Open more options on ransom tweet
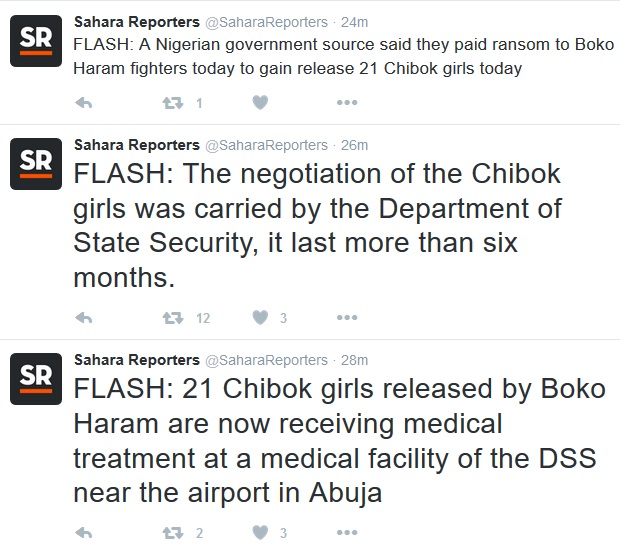Viewport: 620px width, 549px height. pos(347,102)
